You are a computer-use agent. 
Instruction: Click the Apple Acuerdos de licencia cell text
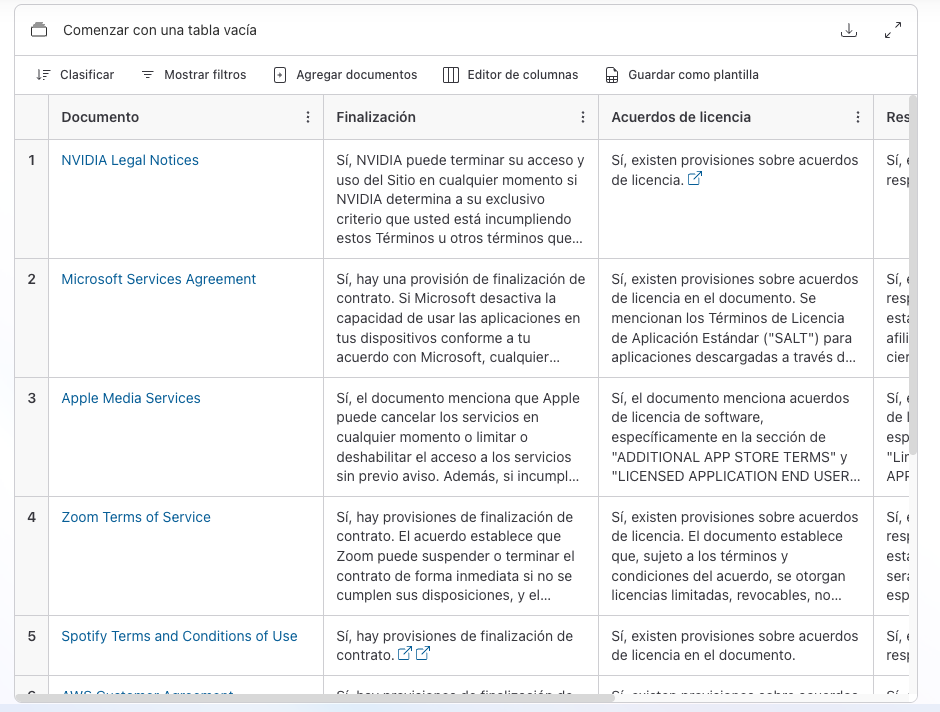[x=736, y=437]
